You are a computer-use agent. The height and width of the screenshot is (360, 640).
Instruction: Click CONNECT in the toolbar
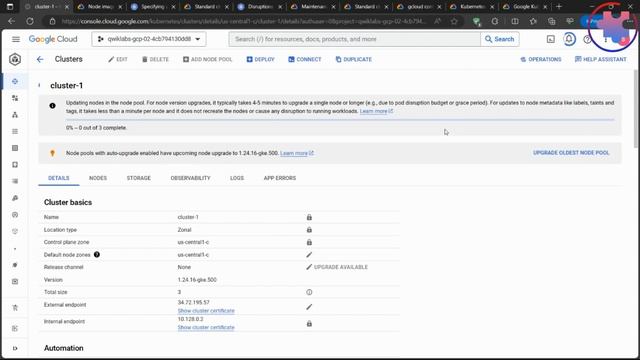[x=304, y=60]
